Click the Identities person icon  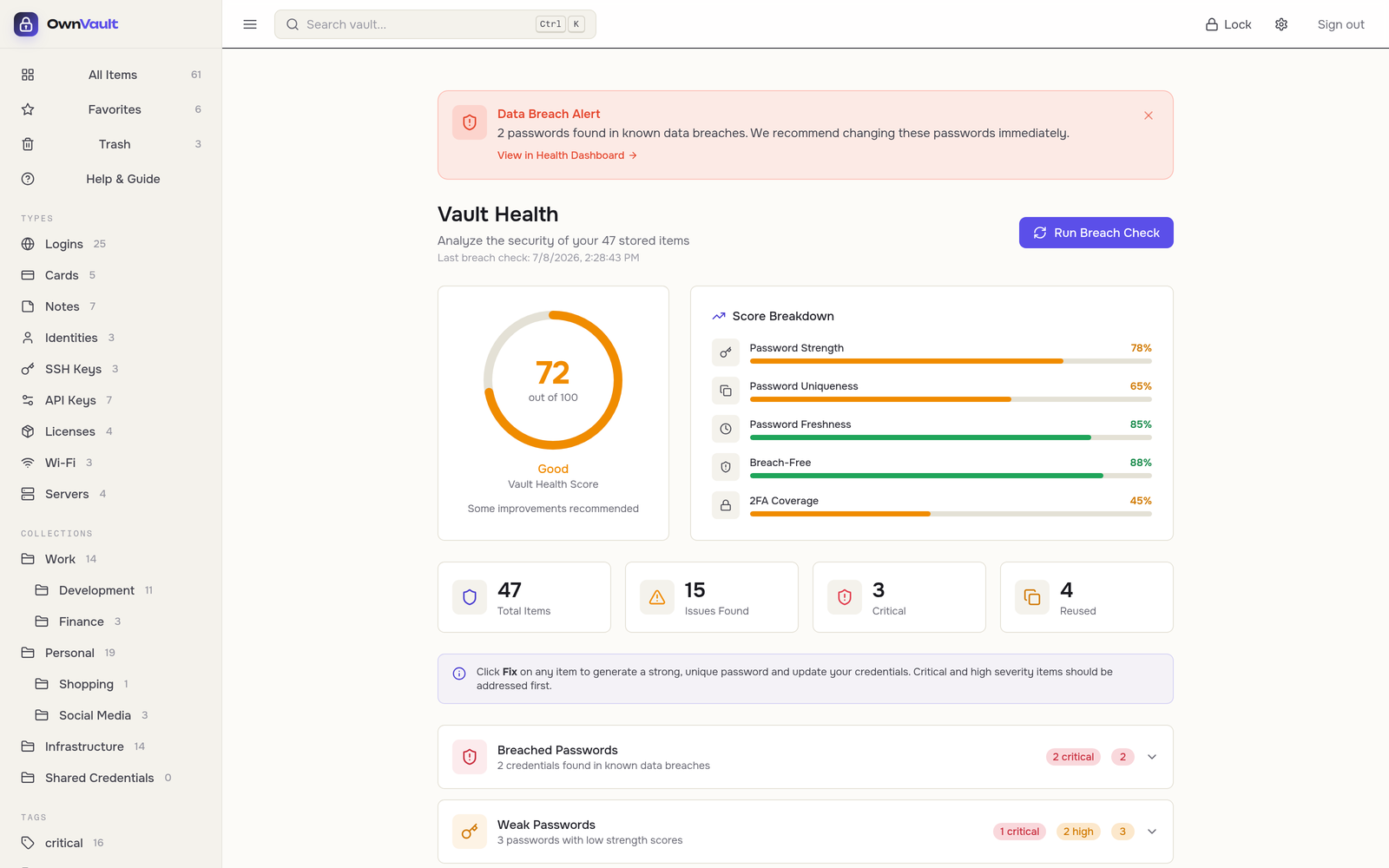point(28,338)
